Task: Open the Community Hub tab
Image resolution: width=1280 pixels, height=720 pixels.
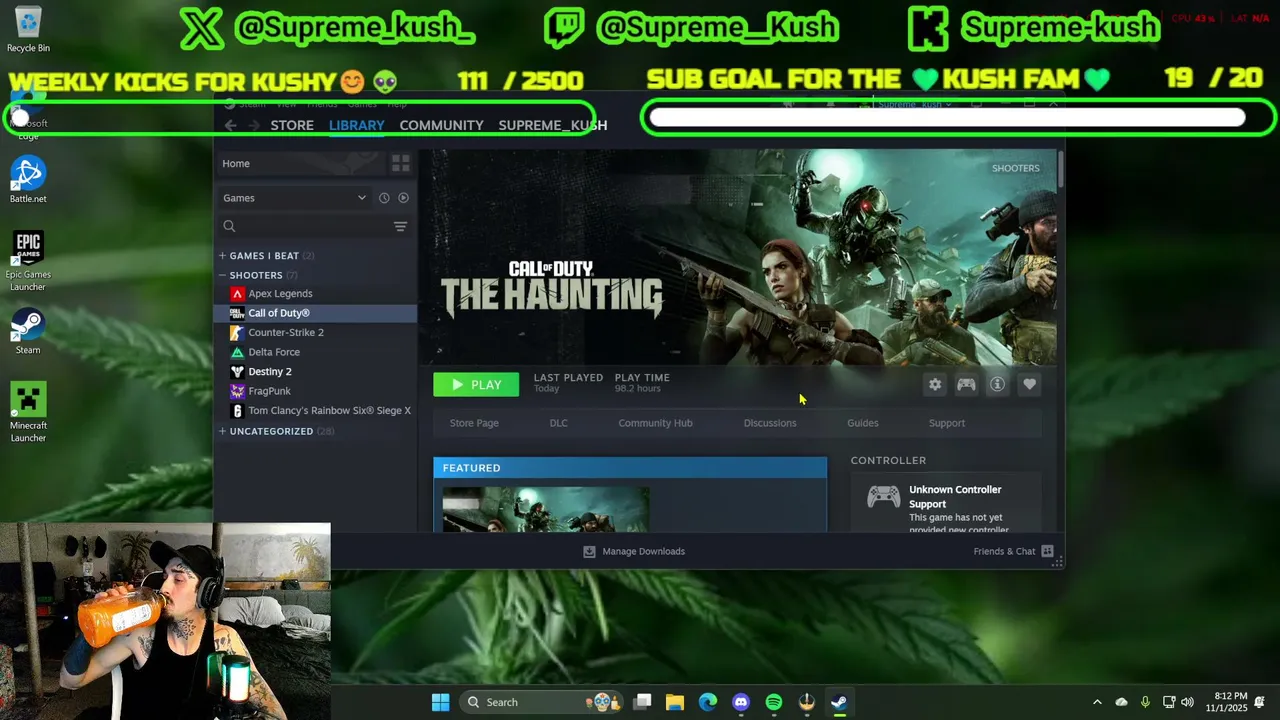Action: (x=655, y=423)
